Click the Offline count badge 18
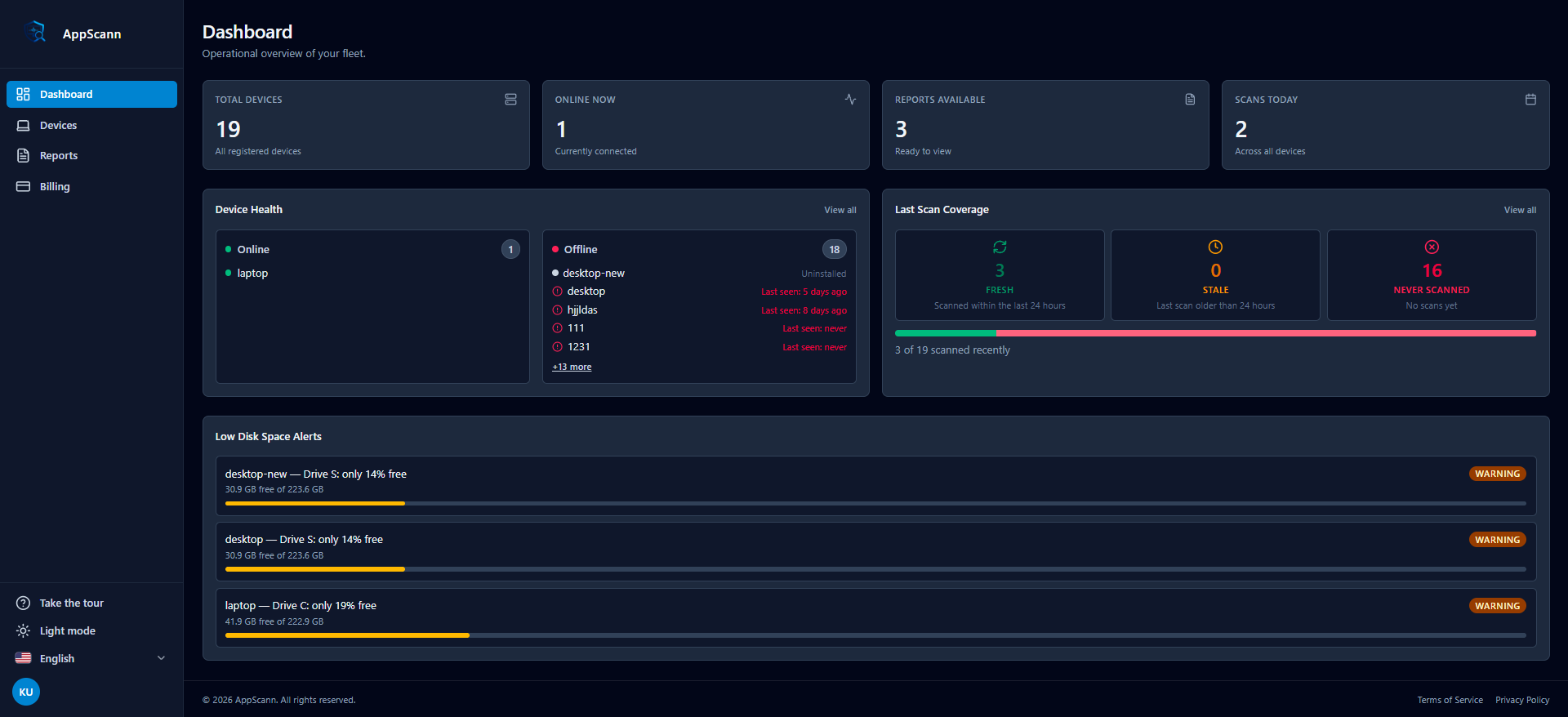The width and height of the screenshot is (1568, 717). [834, 249]
